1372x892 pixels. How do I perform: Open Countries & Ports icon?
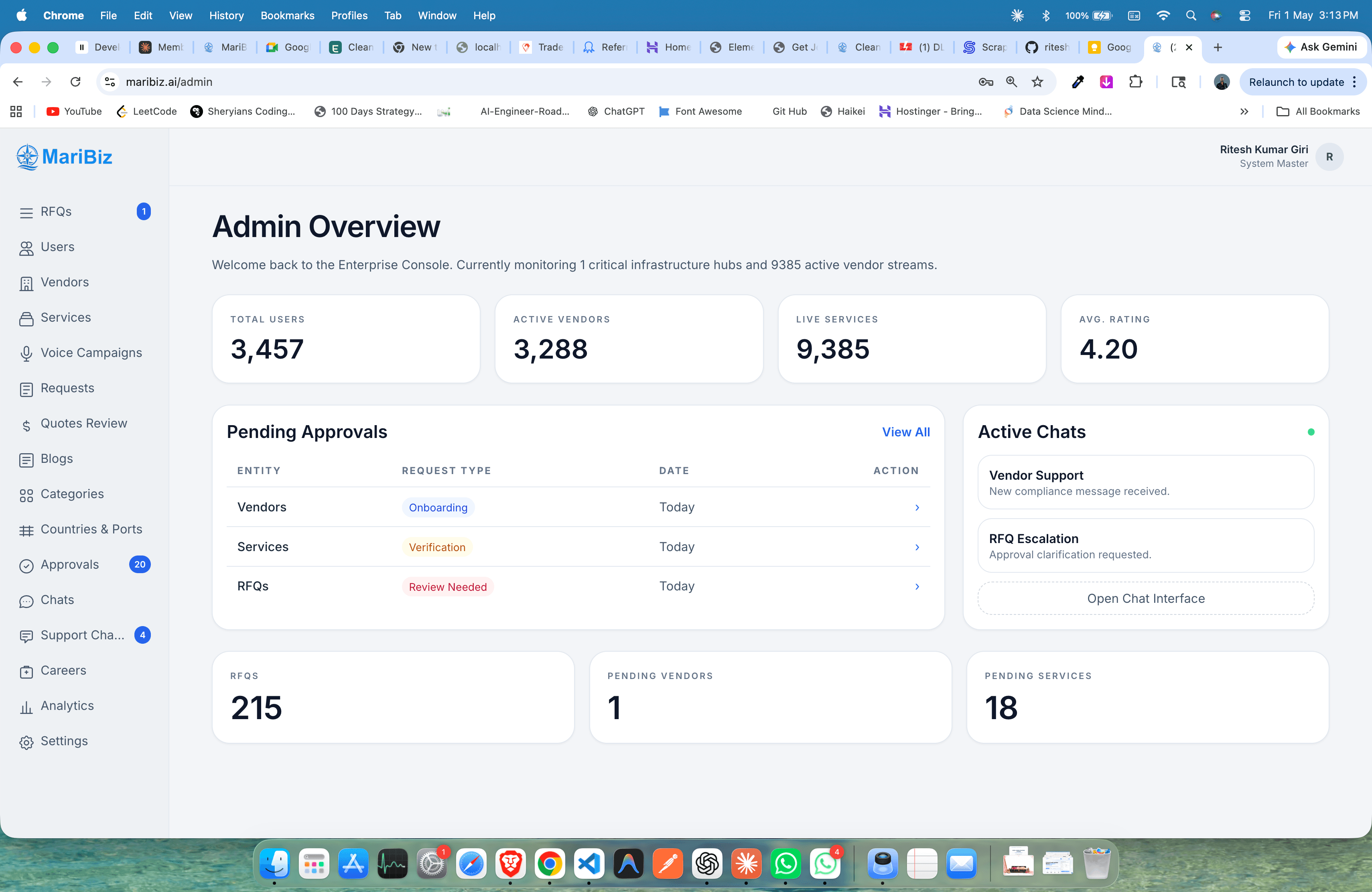(x=26, y=530)
